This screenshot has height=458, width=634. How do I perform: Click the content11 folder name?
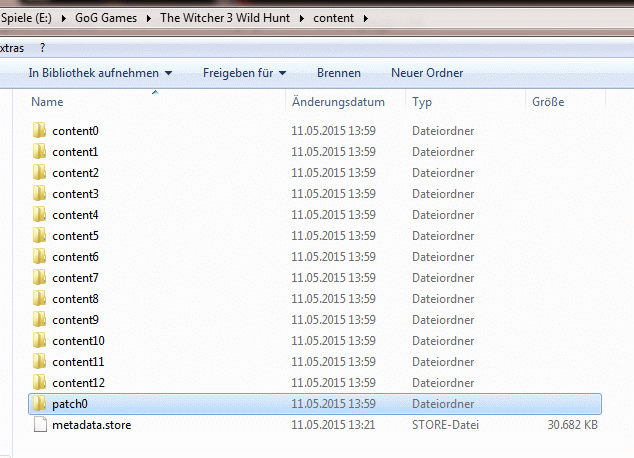pos(78,362)
